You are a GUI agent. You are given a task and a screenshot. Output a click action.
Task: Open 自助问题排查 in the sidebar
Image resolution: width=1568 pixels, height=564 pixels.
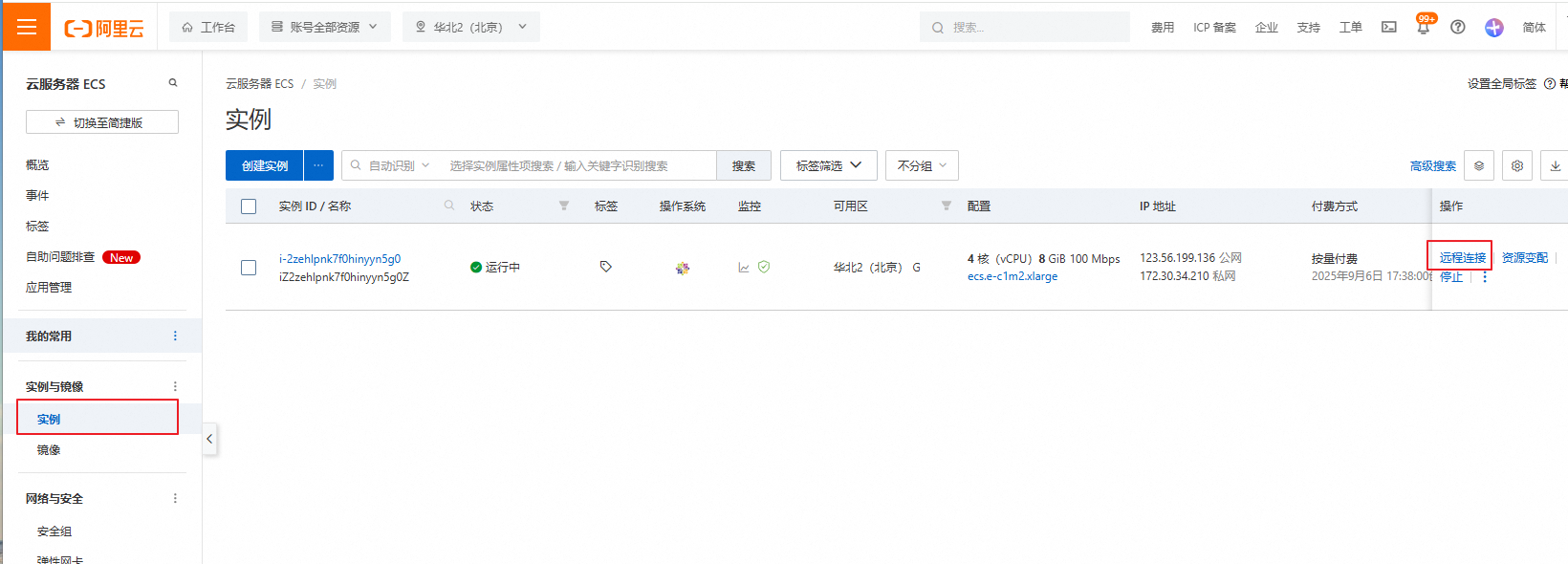[60, 257]
